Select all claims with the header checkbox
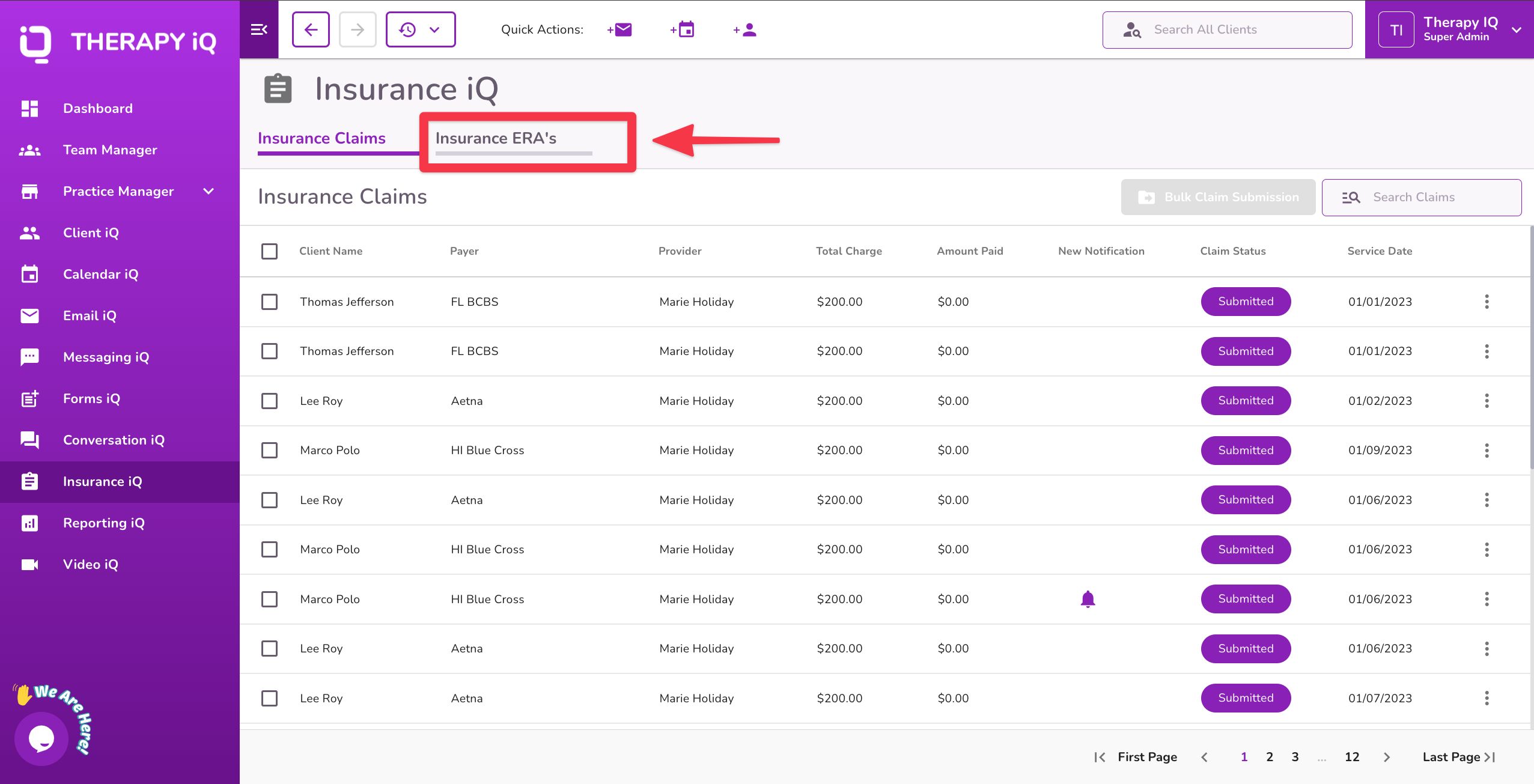This screenshot has height=784, width=1534. click(269, 251)
